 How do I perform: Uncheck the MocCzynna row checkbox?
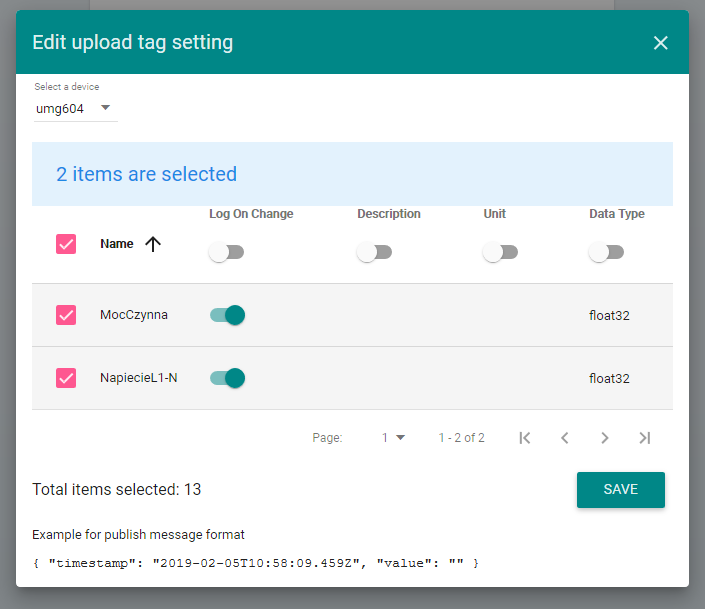tap(66, 315)
